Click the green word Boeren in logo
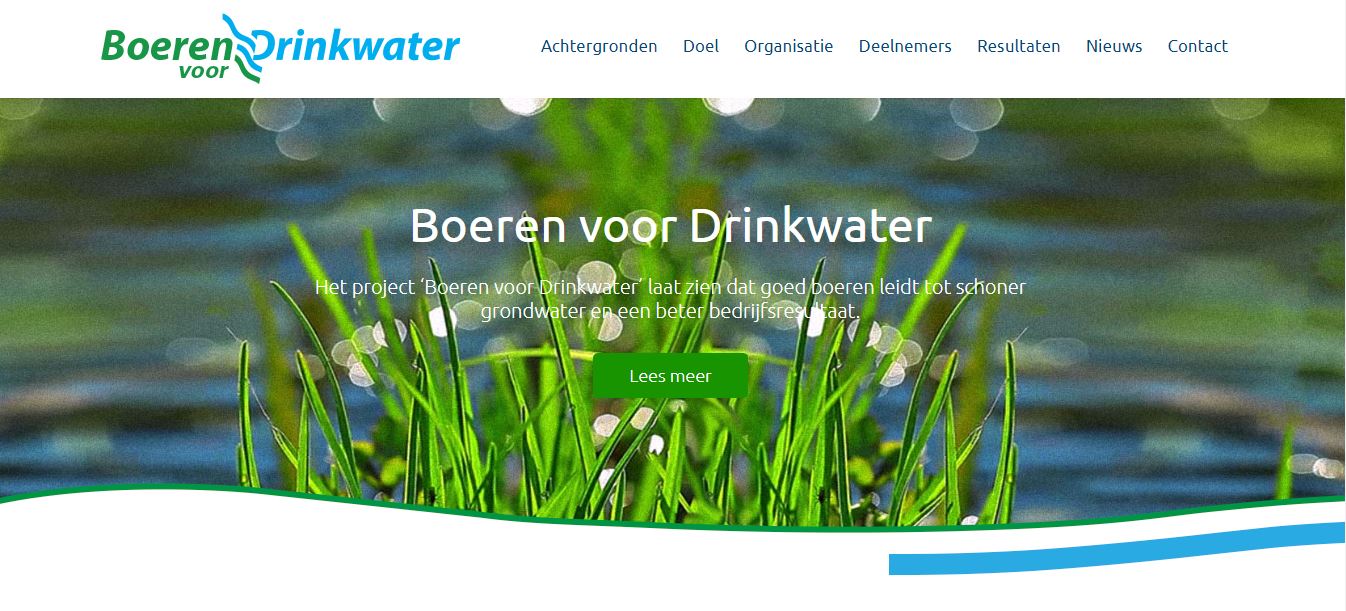 tap(167, 46)
